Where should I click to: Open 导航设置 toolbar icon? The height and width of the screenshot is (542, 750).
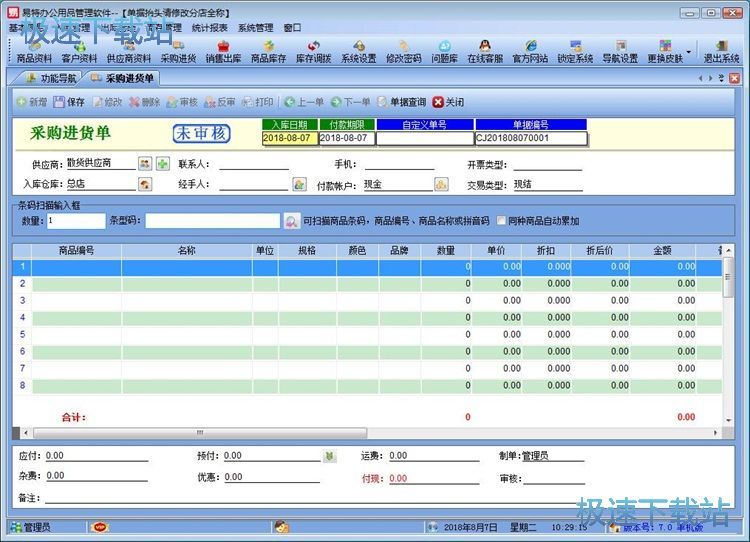tap(620, 52)
